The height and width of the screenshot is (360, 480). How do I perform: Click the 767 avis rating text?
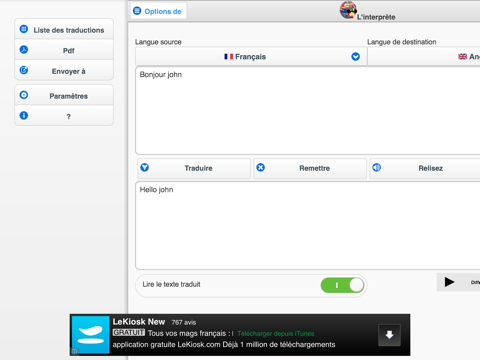[184, 322]
